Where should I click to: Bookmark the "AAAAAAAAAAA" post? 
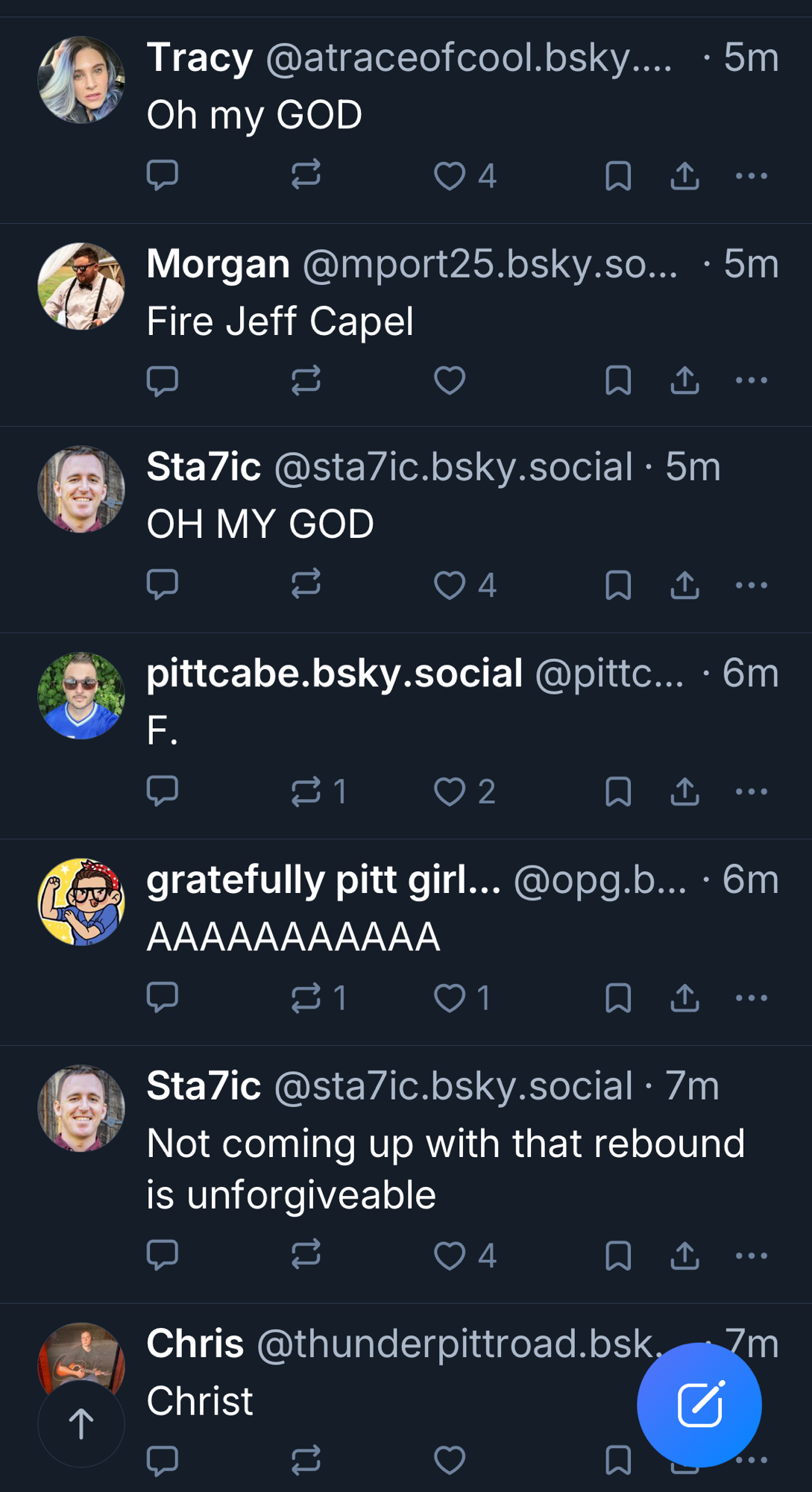(618, 997)
